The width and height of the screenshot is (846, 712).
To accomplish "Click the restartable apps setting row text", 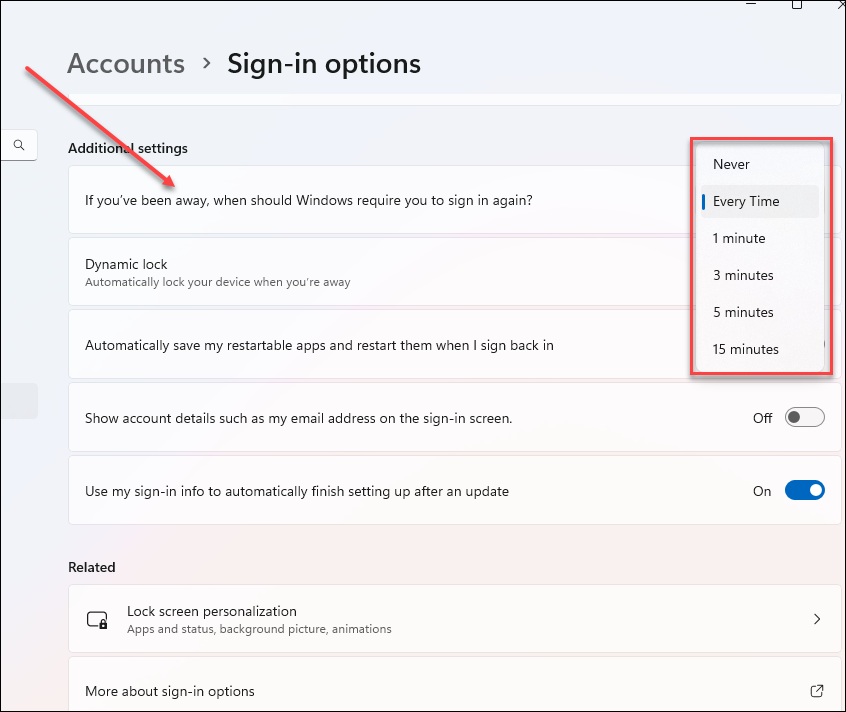I will (x=319, y=345).
